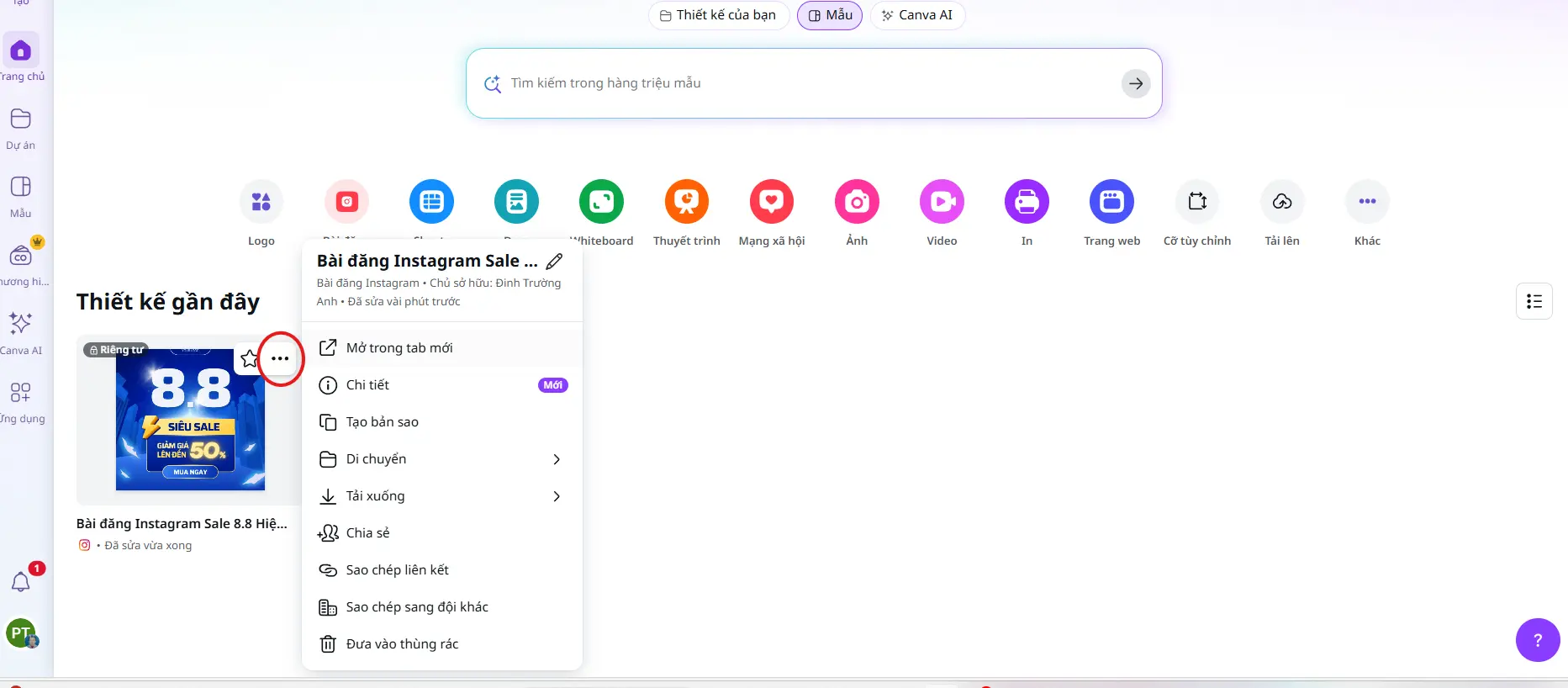This screenshot has width=1568, height=688.
Task: Open the Video design type icon
Action: tap(942, 202)
